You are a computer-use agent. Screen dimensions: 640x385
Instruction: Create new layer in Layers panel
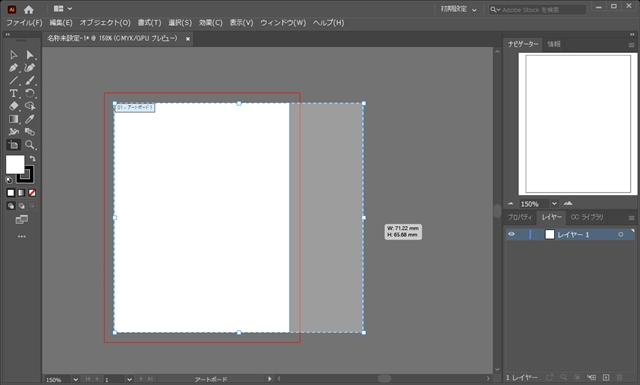[x=606, y=378]
